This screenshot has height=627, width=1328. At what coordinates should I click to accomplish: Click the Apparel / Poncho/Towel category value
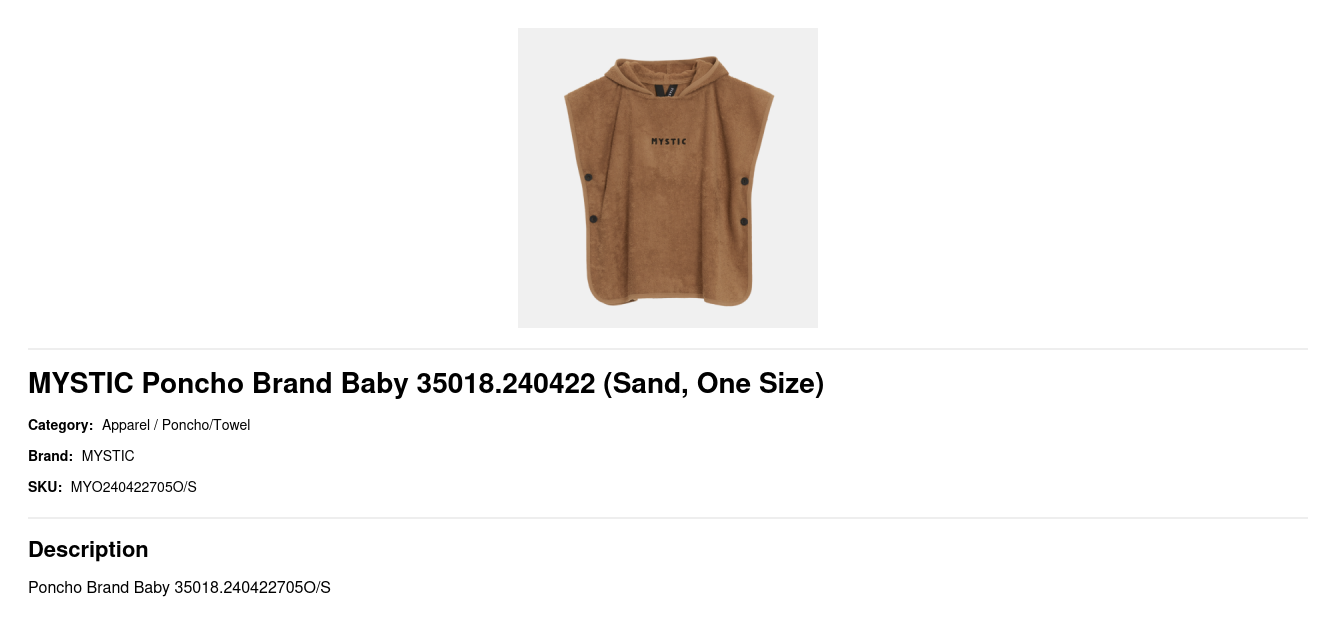176,425
